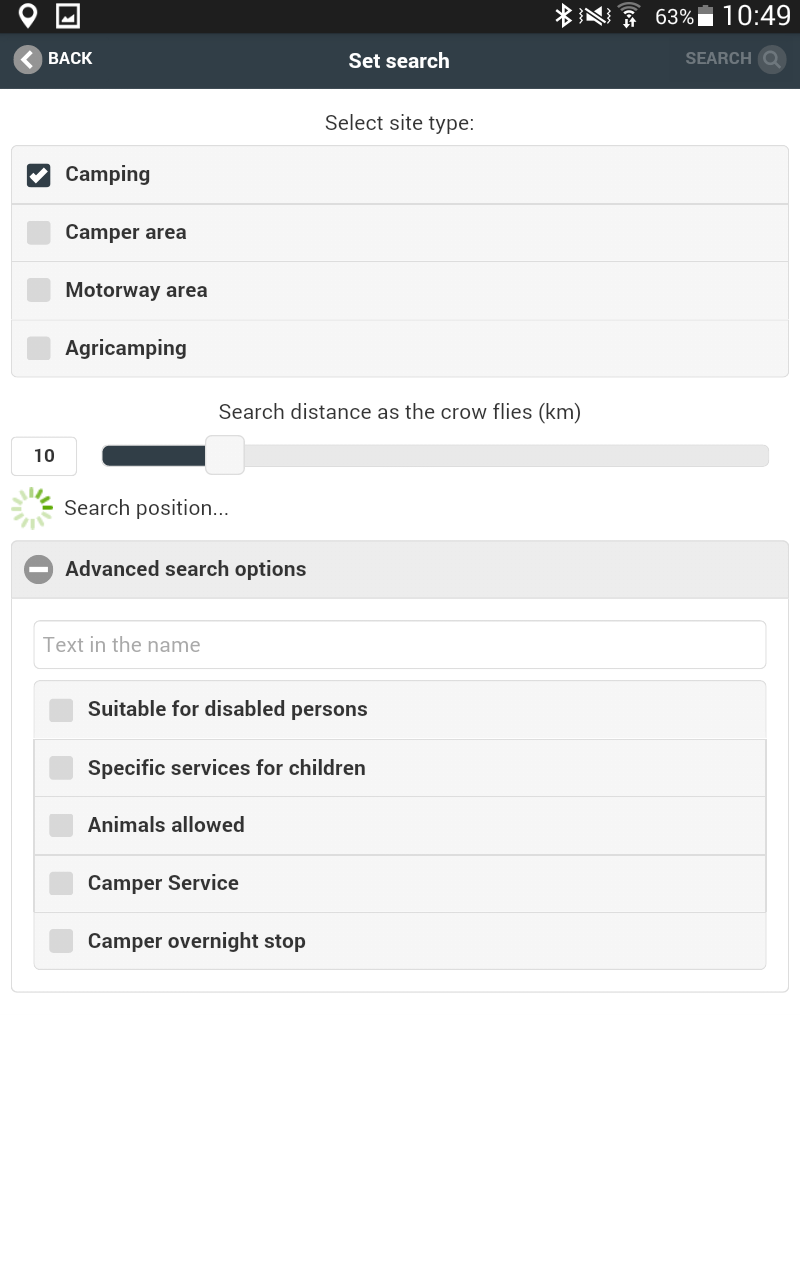Tap the battery status icon

tap(706, 16)
